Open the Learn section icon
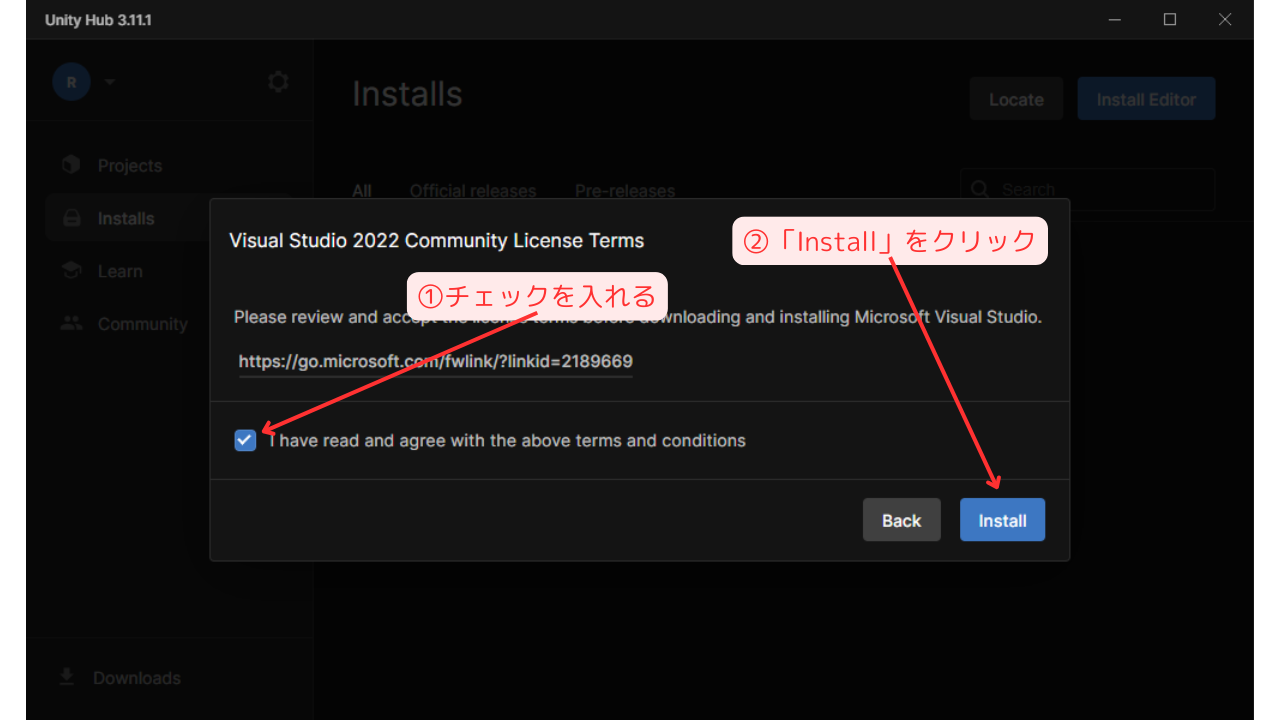Screen dimensions: 1280x720 tap(70, 270)
